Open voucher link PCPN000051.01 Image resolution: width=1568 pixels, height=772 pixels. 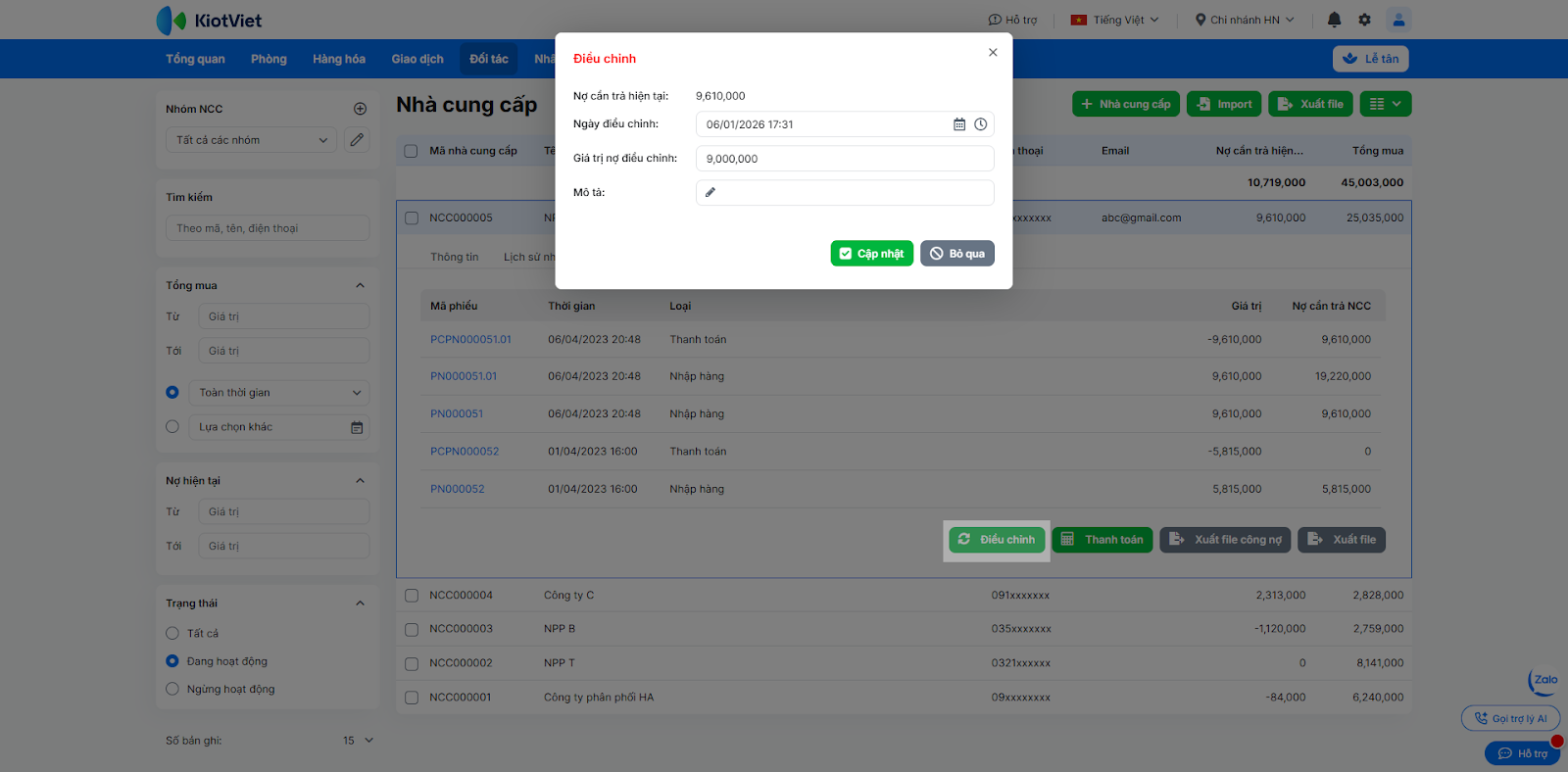(470, 340)
